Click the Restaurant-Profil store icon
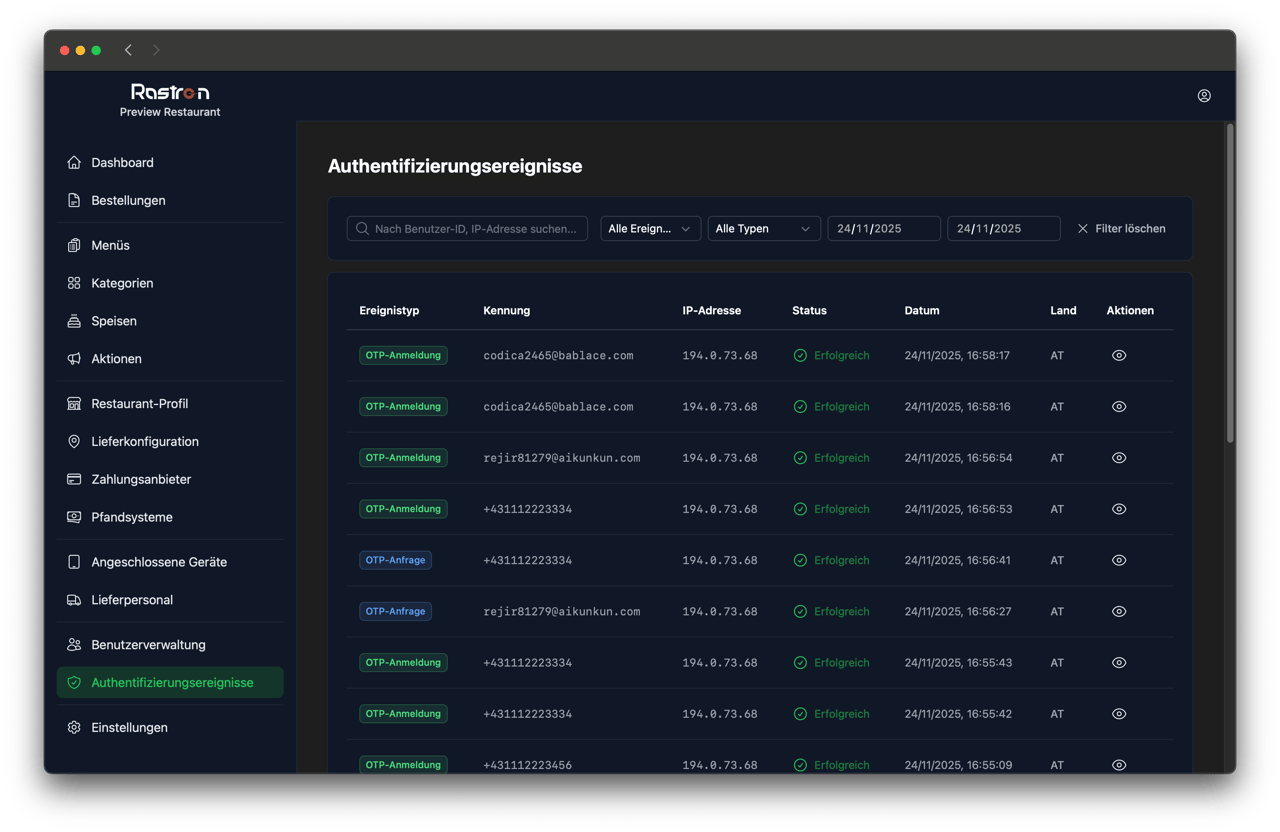The height and width of the screenshot is (832, 1280). pyautogui.click(x=74, y=404)
